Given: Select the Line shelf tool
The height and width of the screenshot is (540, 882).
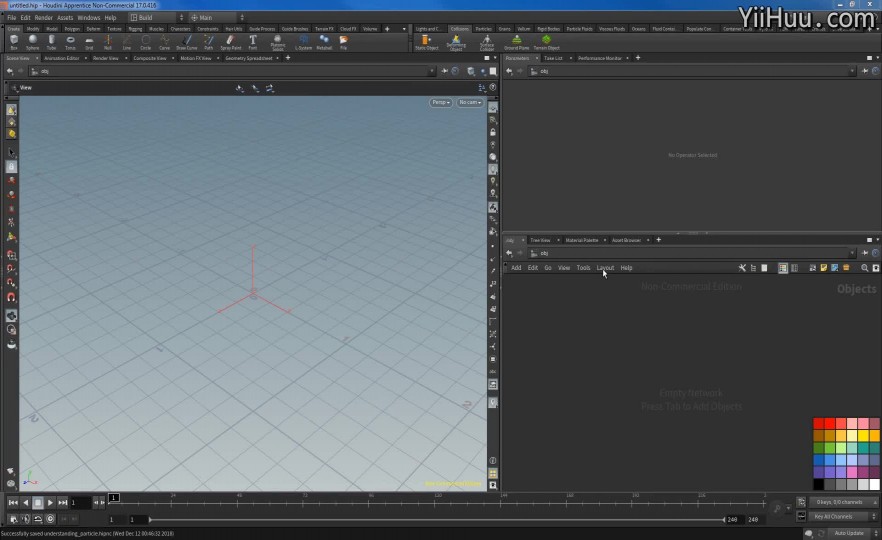Looking at the screenshot, I should point(127,42).
